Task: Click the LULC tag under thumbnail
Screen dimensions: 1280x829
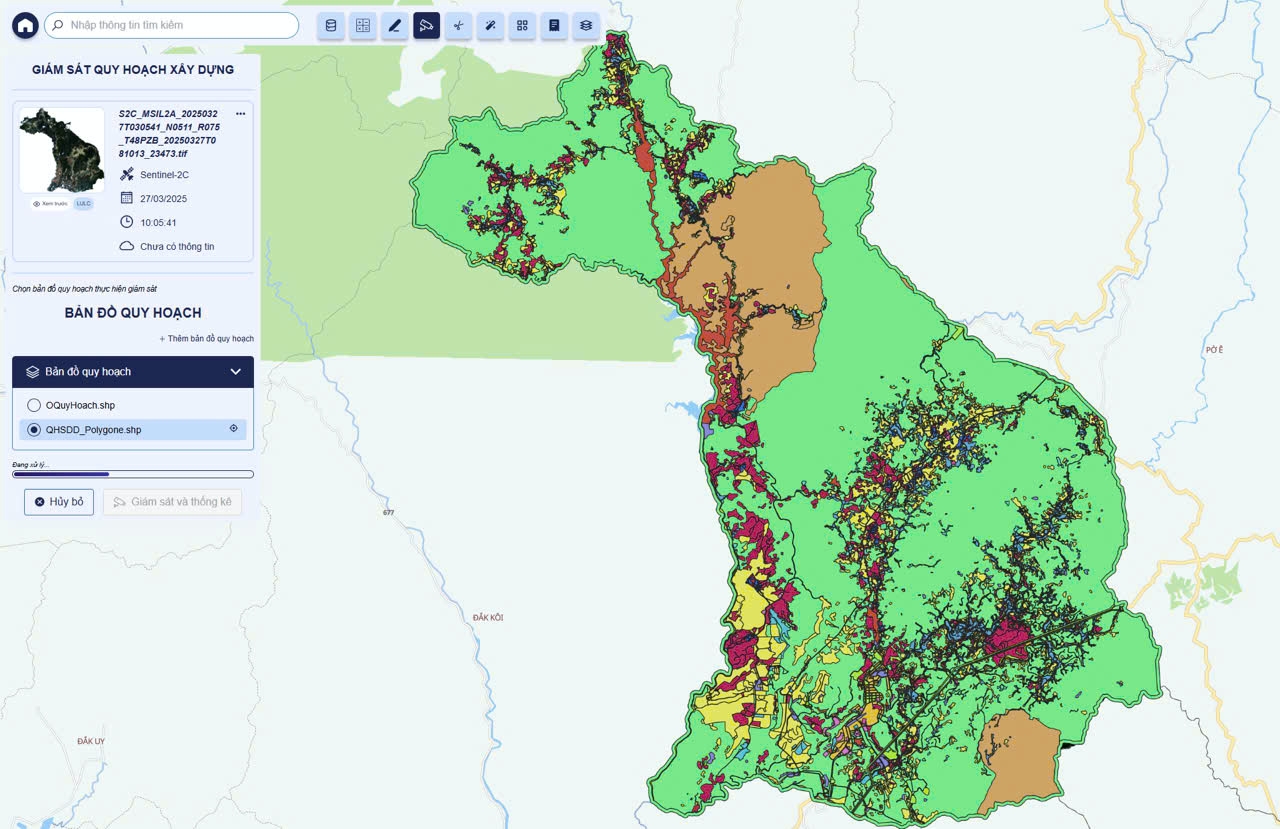Action: [83, 203]
